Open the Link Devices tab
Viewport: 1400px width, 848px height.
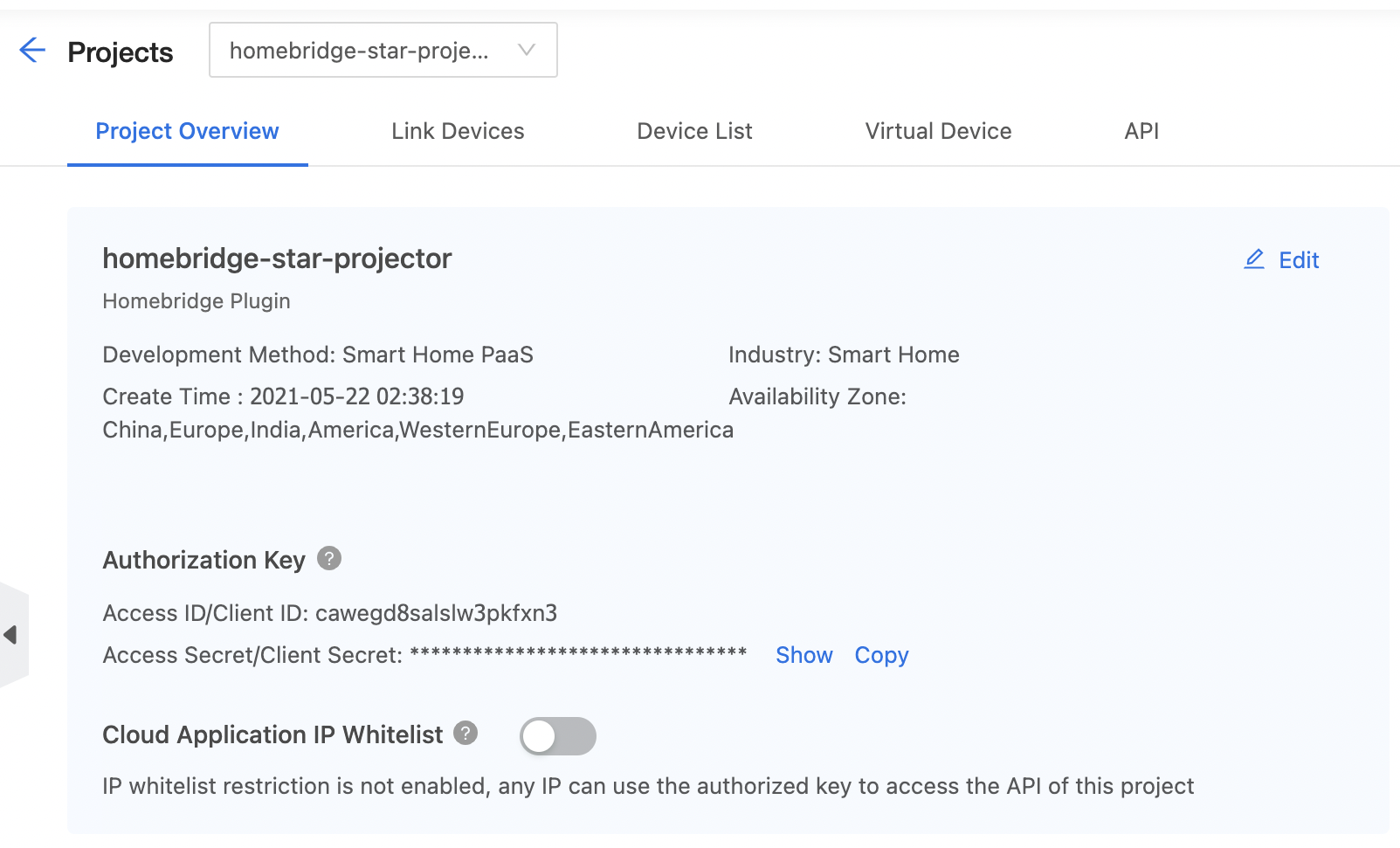click(x=458, y=131)
